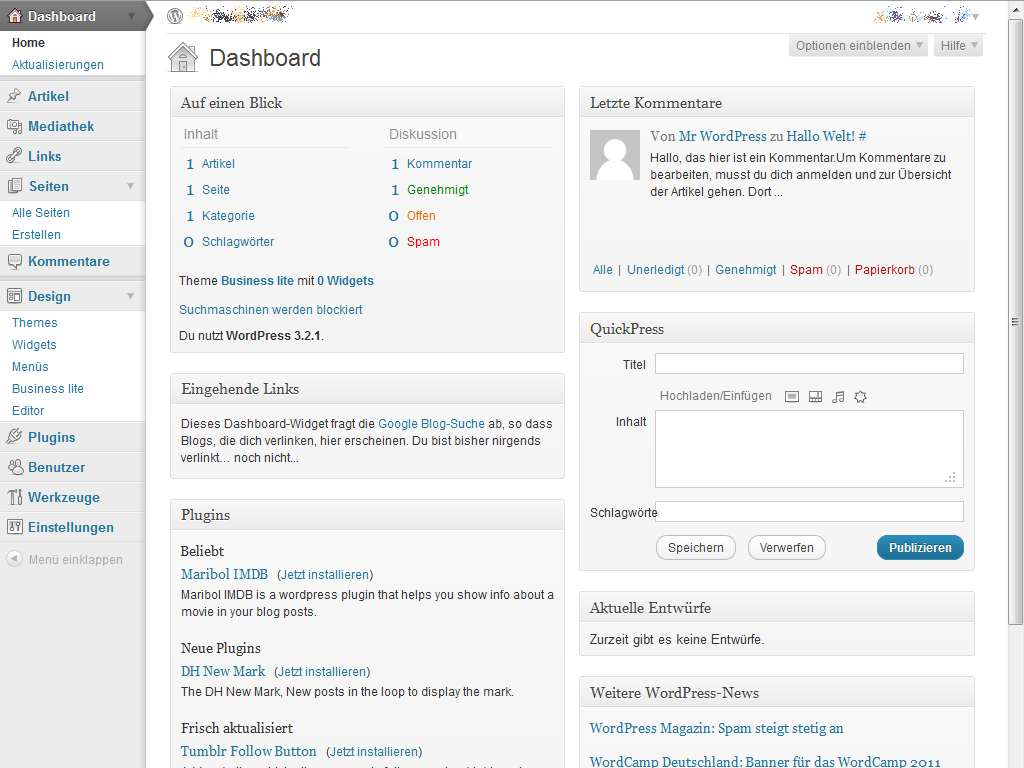The width and height of the screenshot is (1024, 768).
Task: Open the theme Editor submenu item
Action: coord(28,411)
